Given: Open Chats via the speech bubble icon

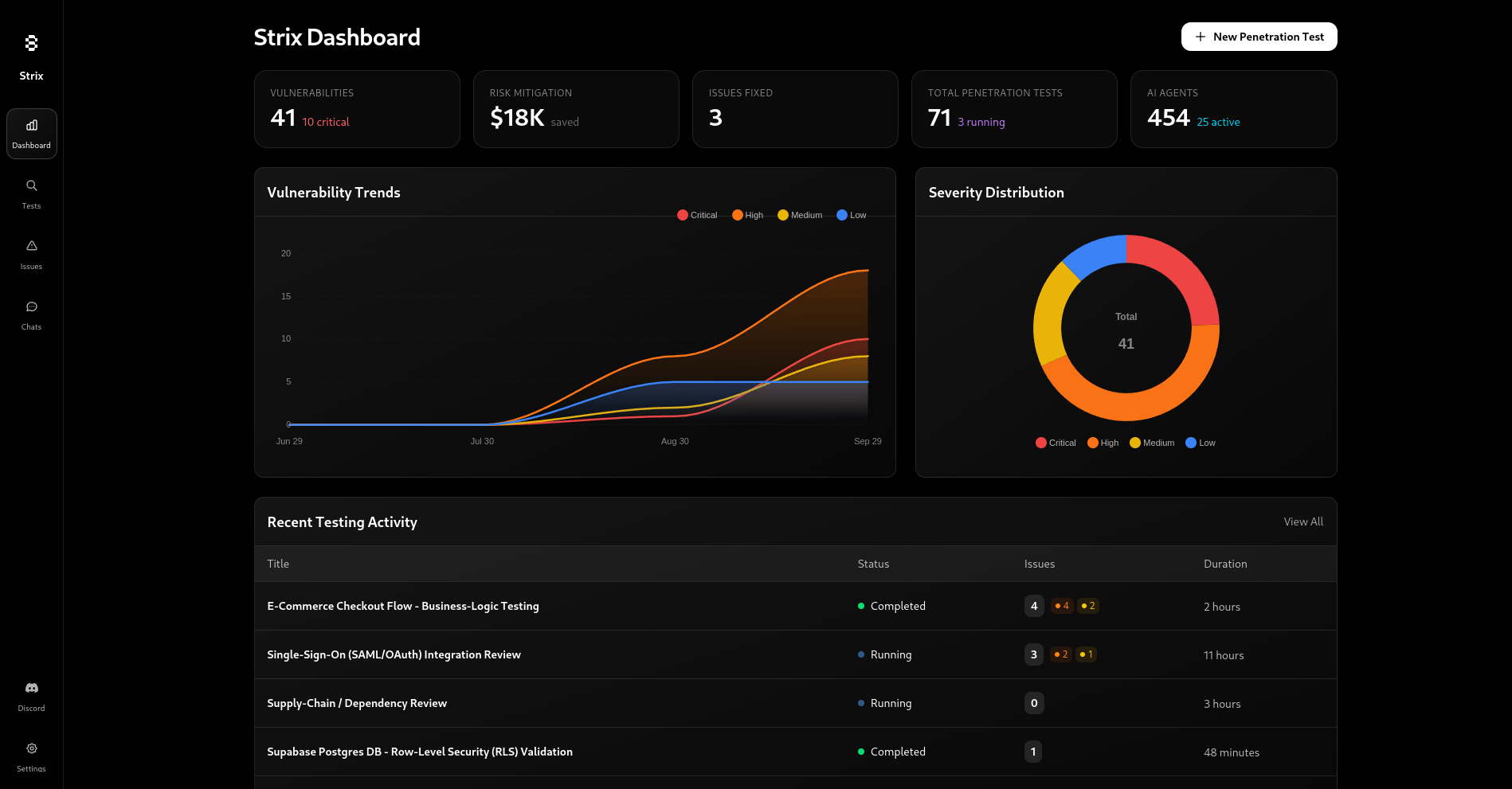Looking at the screenshot, I should (32, 307).
